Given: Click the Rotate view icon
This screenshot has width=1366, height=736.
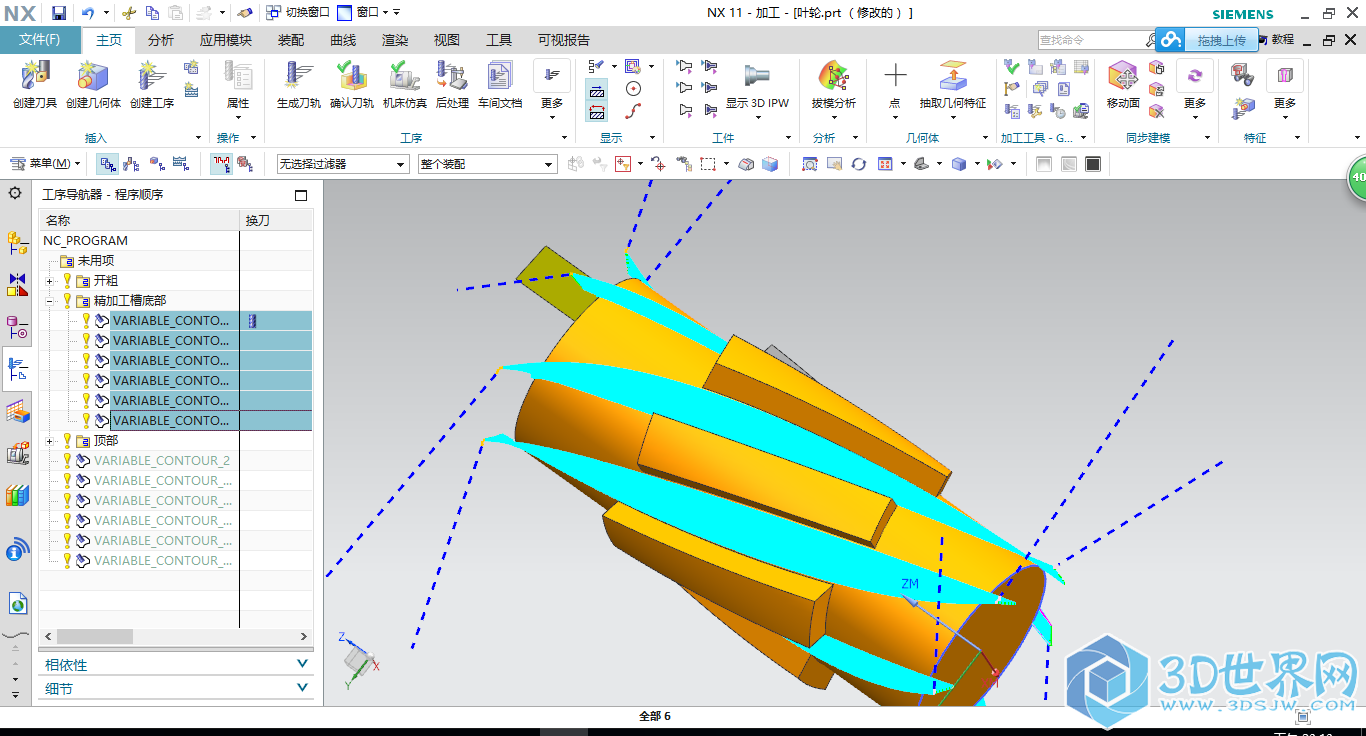Looking at the screenshot, I should (x=858, y=164).
